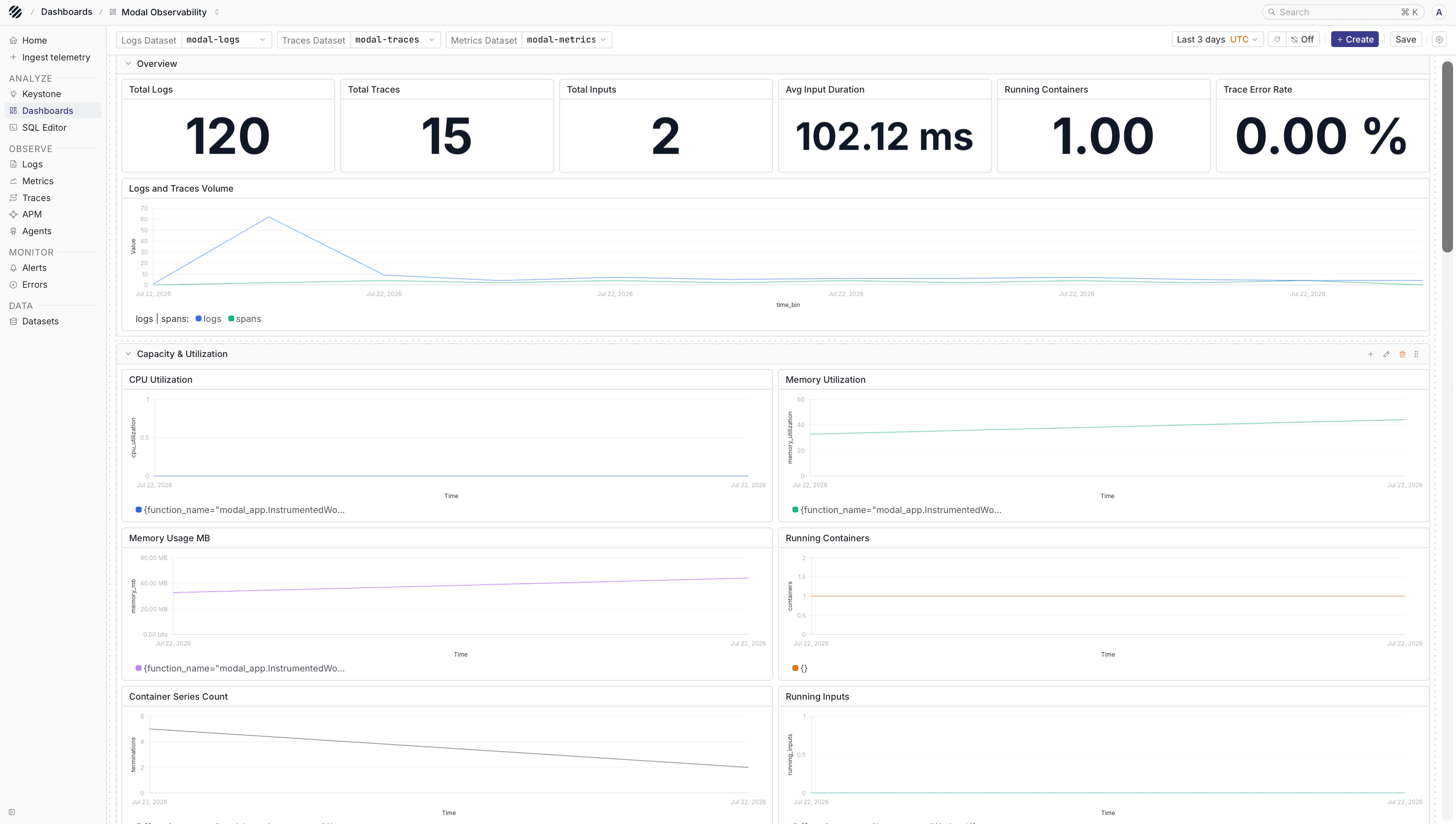This screenshot has height=824, width=1456.
Task: Edit the Capacity & Utilization section
Action: click(x=1386, y=354)
